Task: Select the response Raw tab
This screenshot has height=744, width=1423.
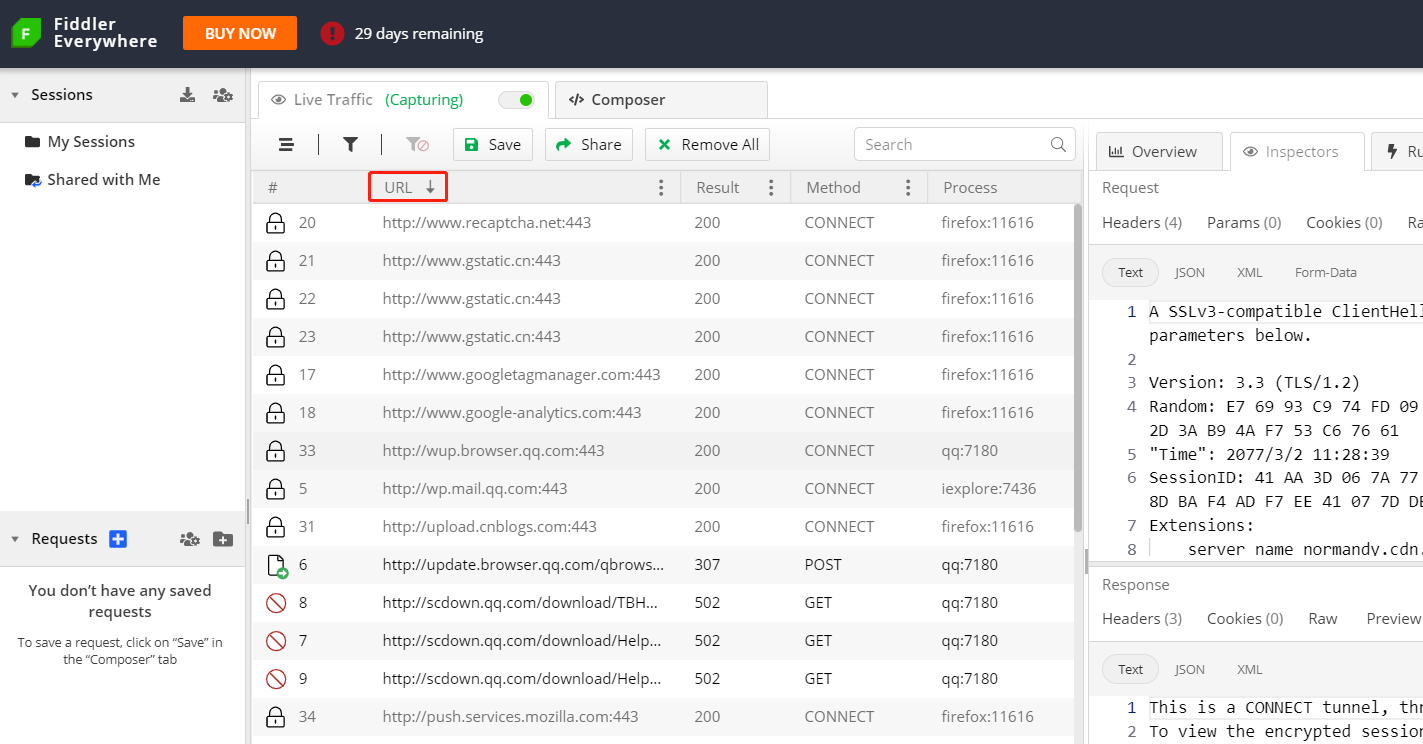Action: [x=1323, y=619]
